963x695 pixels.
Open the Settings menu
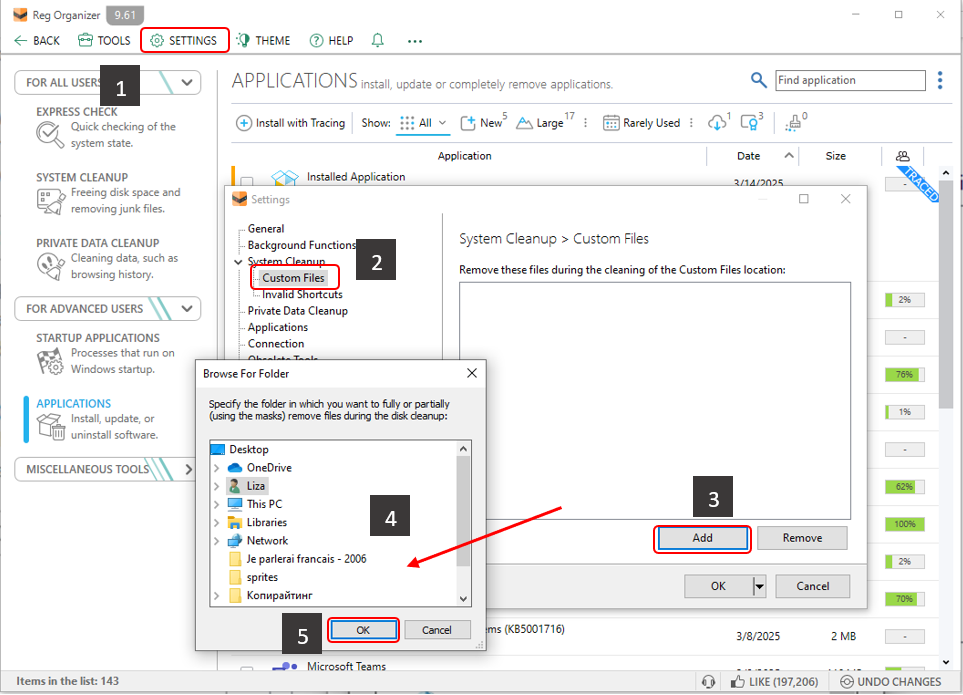coord(184,41)
